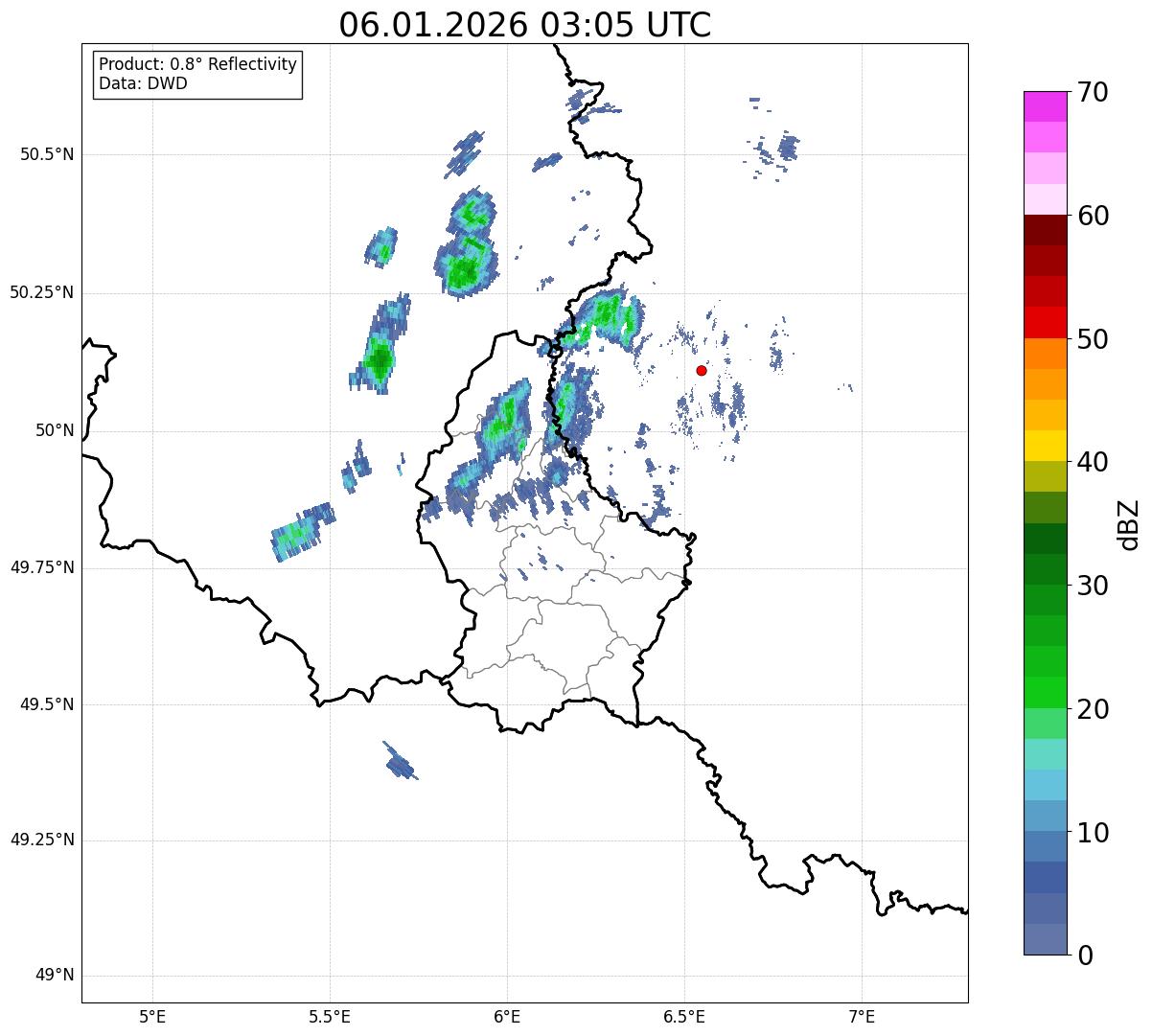
Task: Click the bright red colorbar swatch
Action: tap(1046, 323)
